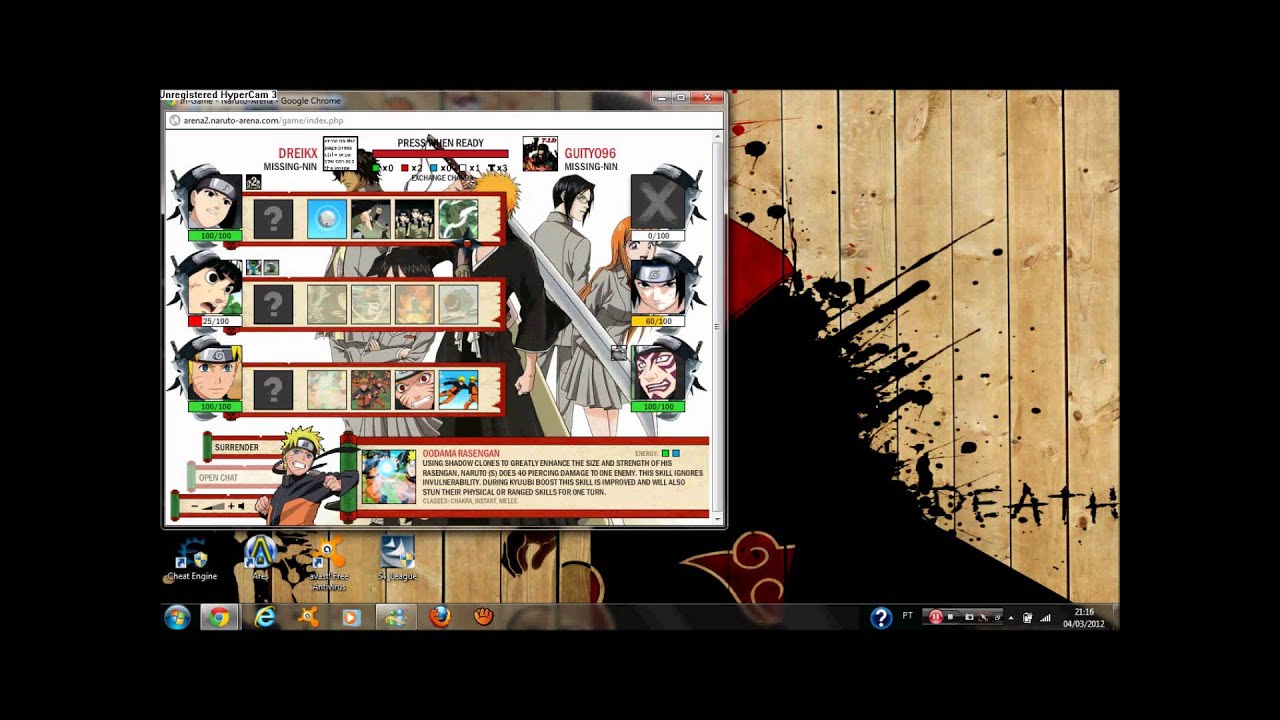Click the Exchange Chakra link
The image size is (1280, 720).
coord(440,178)
